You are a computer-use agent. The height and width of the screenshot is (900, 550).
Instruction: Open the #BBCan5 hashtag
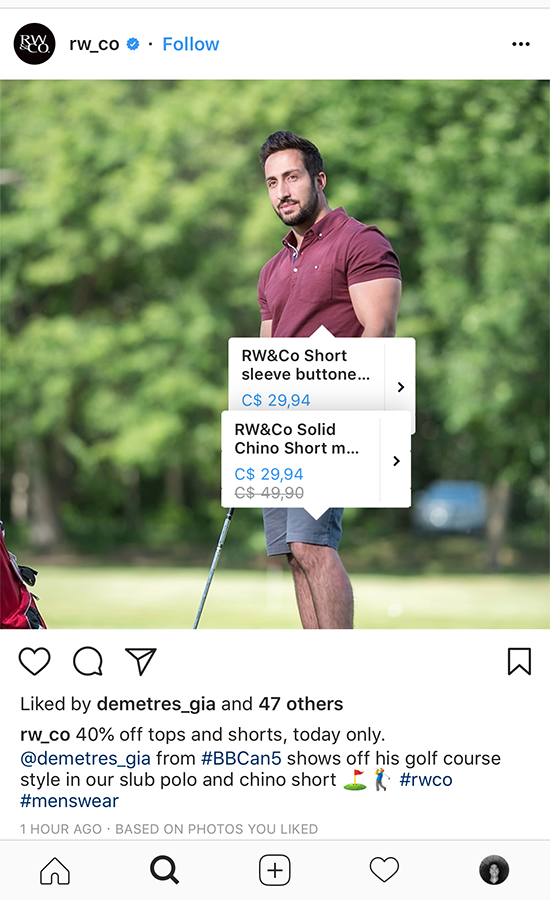click(x=241, y=758)
